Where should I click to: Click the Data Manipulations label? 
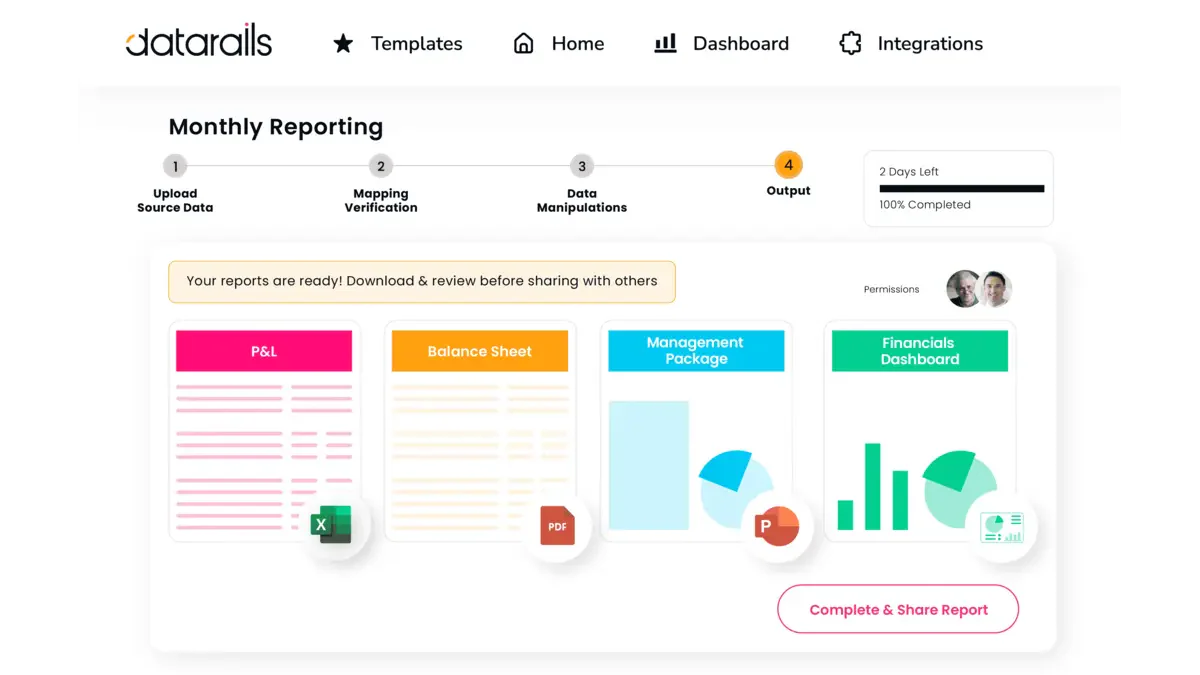[582, 201]
